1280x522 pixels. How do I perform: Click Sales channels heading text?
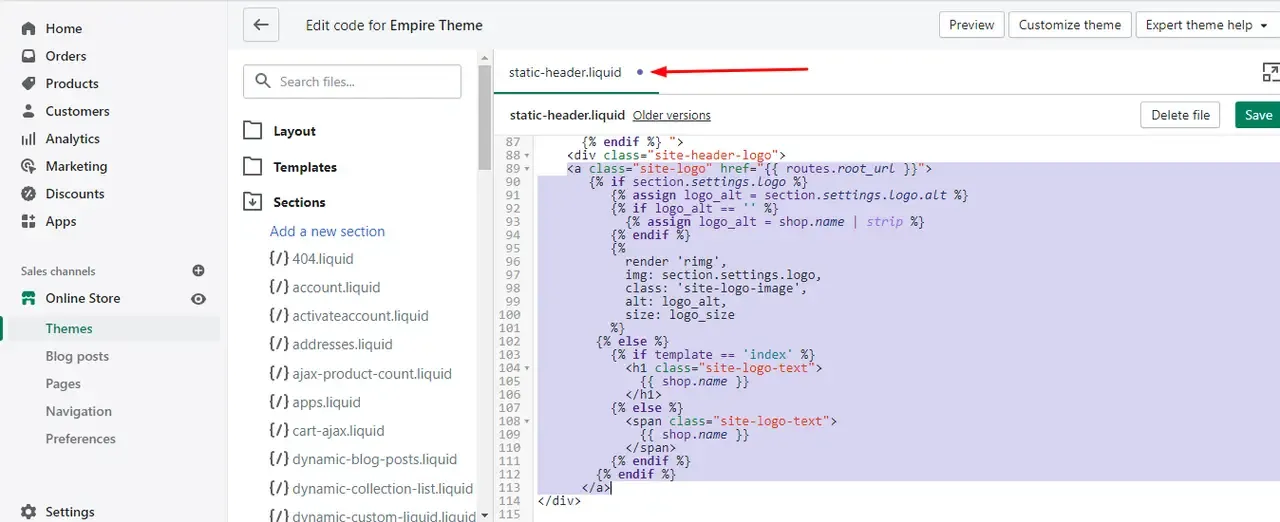tap(58, 271)
